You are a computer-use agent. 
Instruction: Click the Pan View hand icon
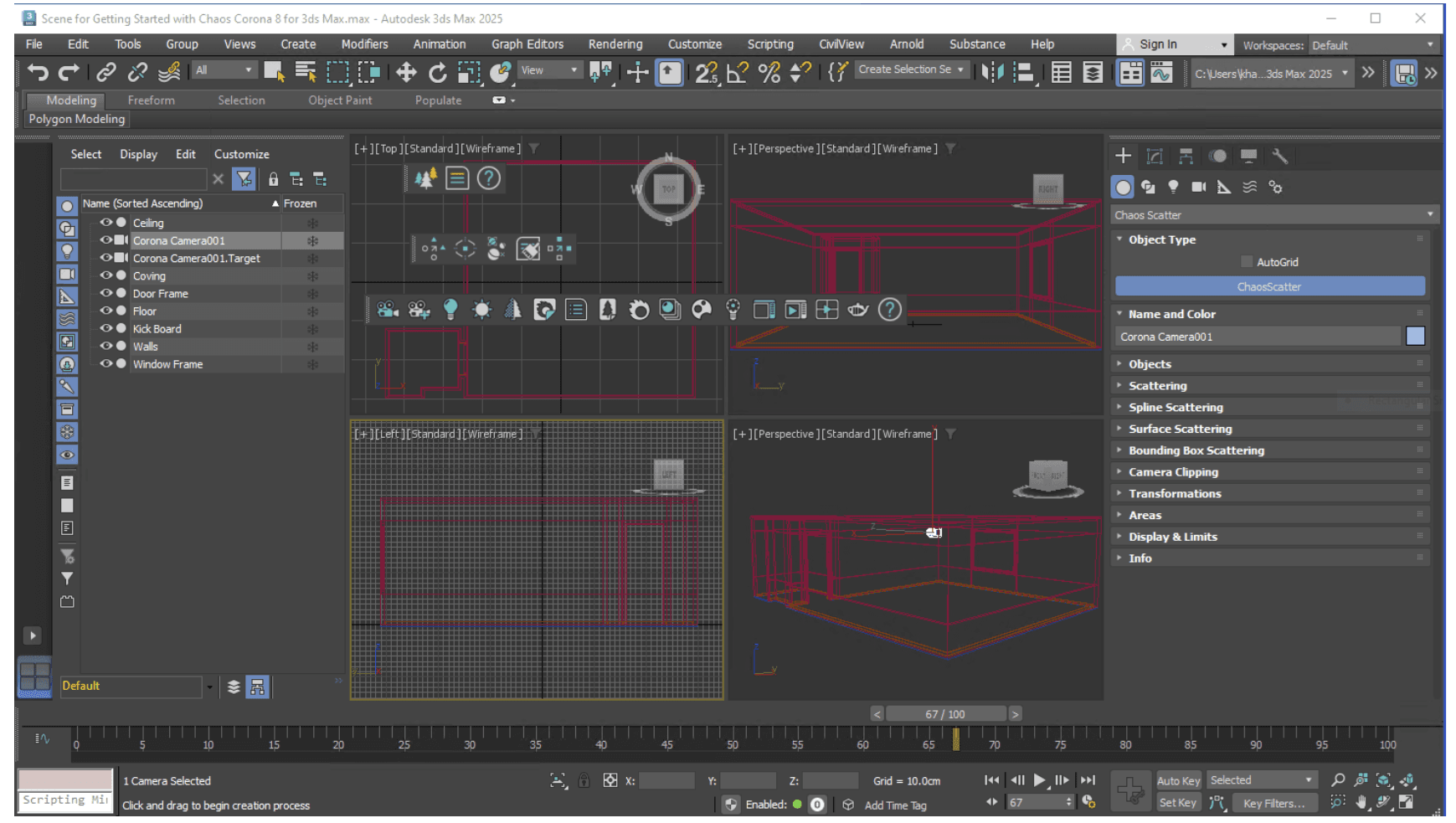tap(1361, 802)
